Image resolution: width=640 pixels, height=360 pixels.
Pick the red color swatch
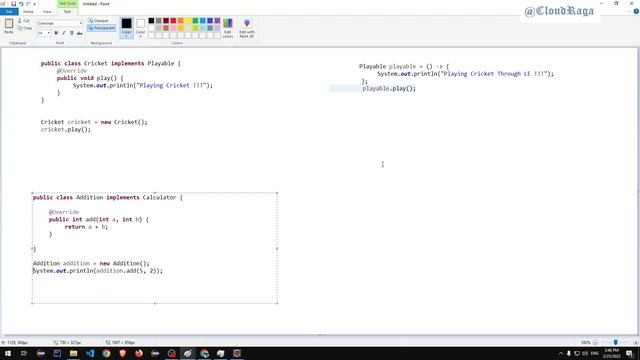point(173,20)
